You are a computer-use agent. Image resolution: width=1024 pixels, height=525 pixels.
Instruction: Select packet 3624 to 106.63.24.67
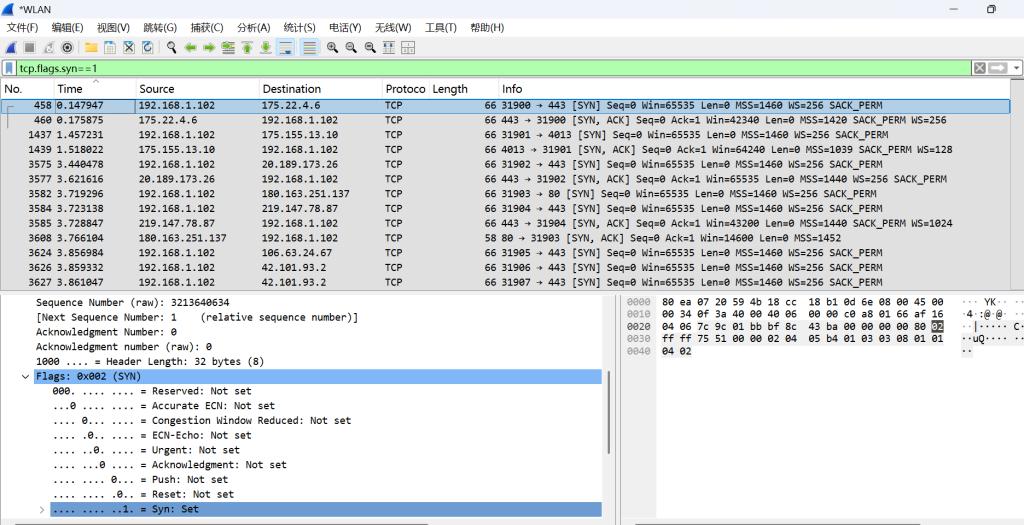(505, 253)
